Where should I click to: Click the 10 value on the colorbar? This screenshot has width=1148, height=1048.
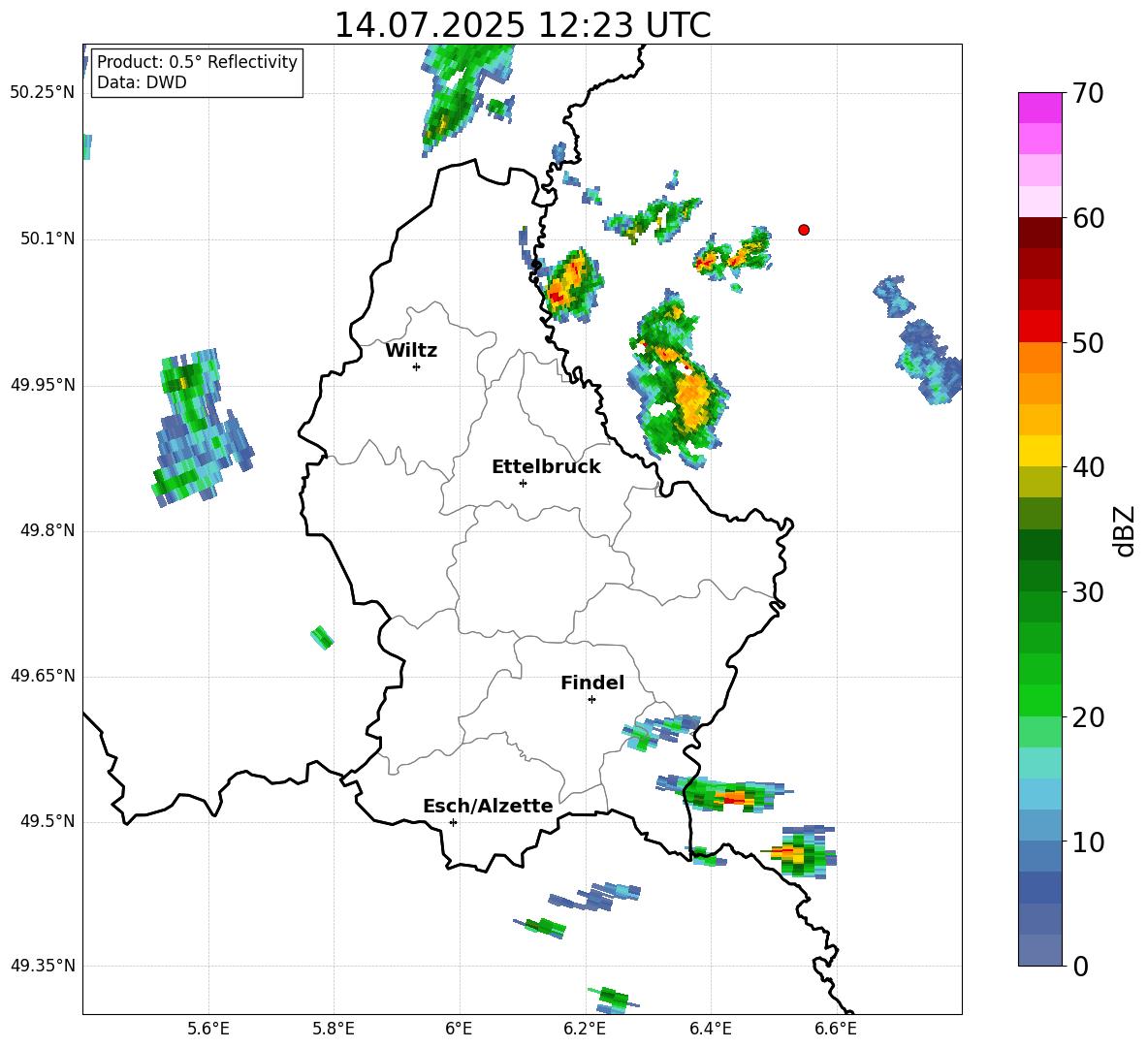tap(1088, 842)
